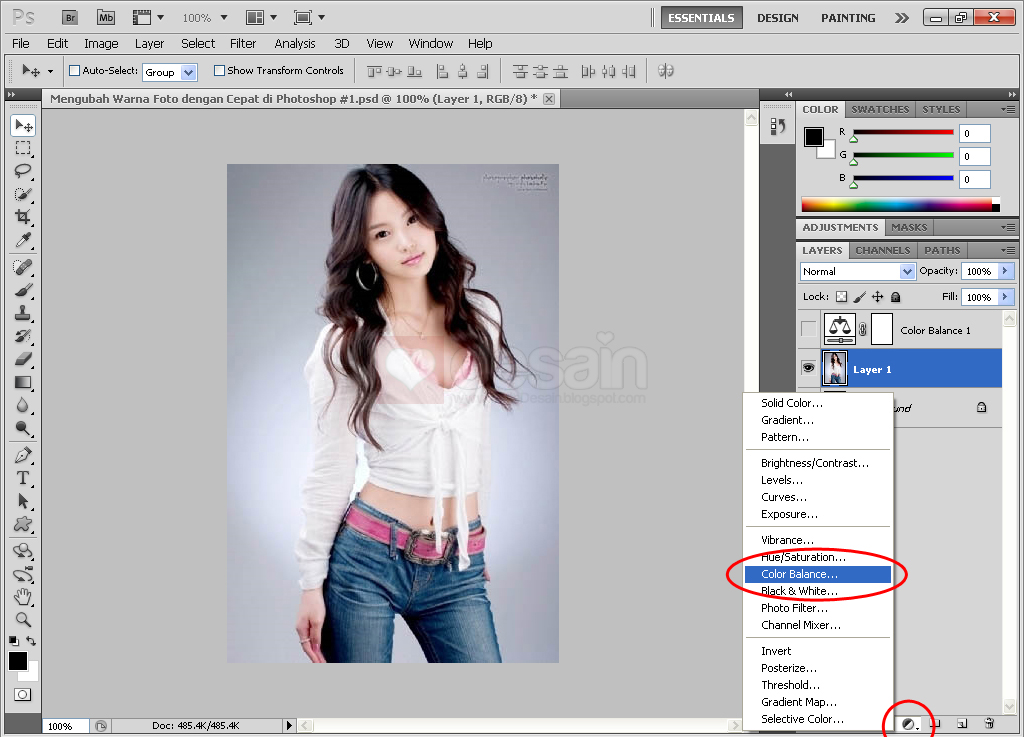The height and width of the screenshot is (737, 1024).
Task: Select the Eyedropper tool
Action: click(23, 240)
